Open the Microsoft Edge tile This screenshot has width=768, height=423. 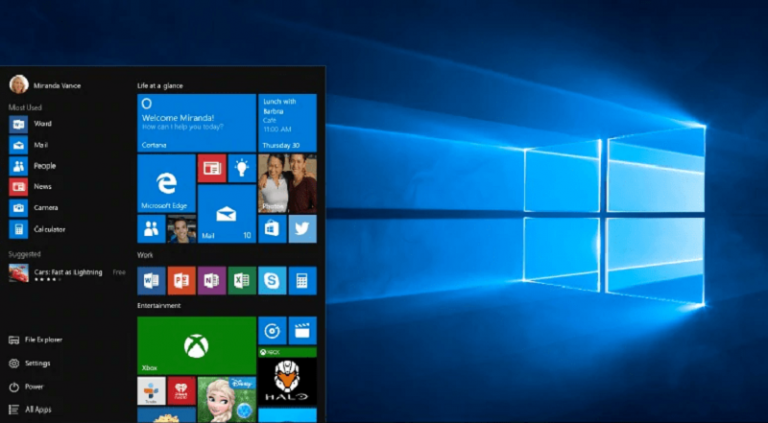tap(166, 183)
